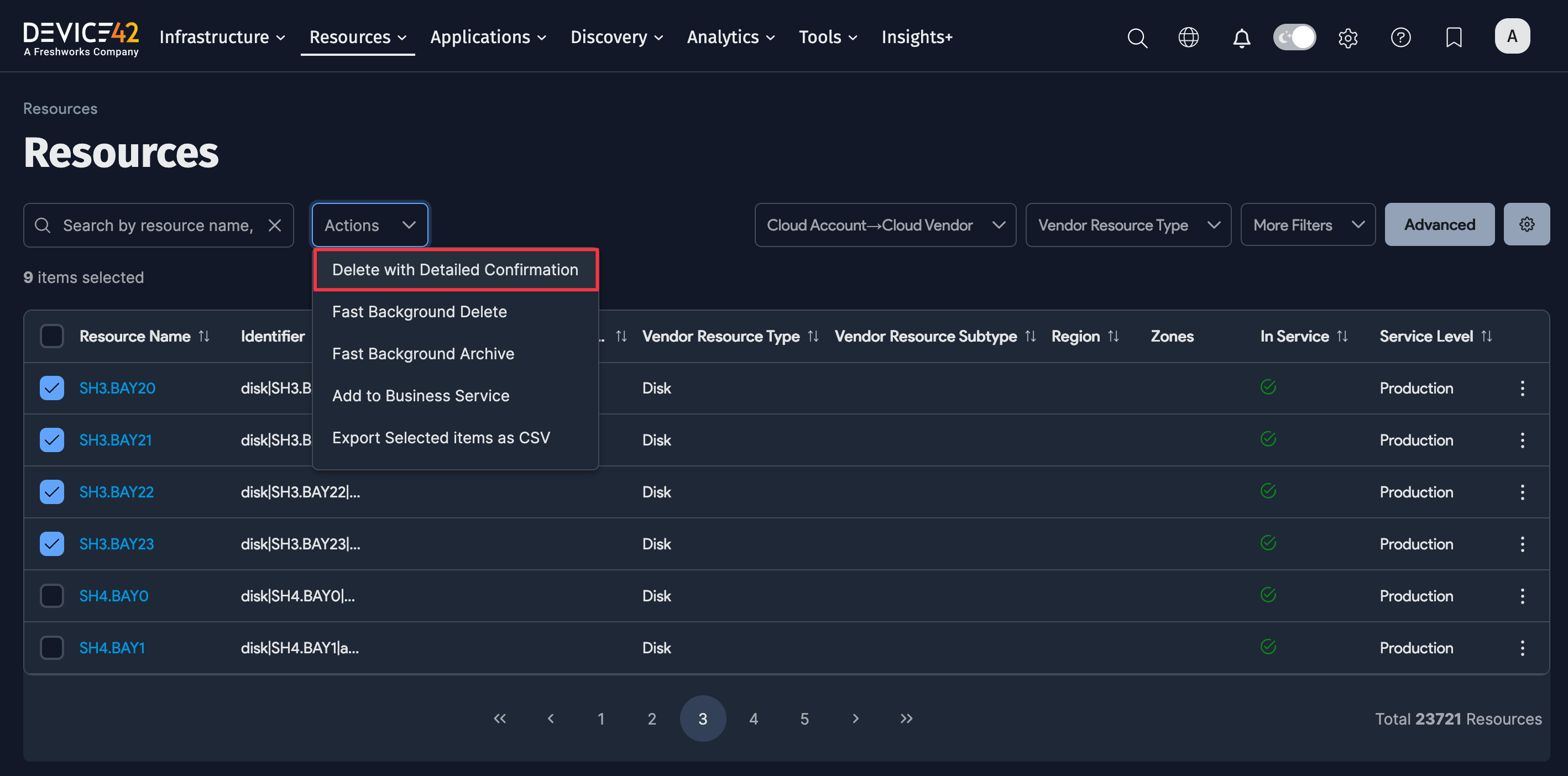This screenshot has height=776, width=1568.
Task: Toggle the dark mode switch
Action: [1295, 37]
